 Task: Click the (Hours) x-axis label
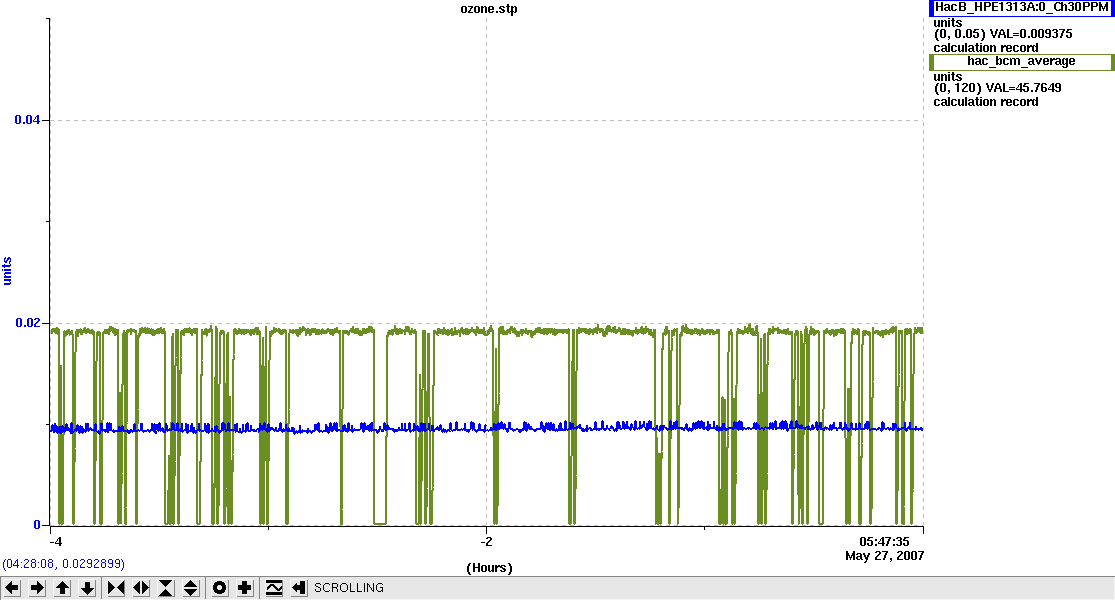point(489,568)
